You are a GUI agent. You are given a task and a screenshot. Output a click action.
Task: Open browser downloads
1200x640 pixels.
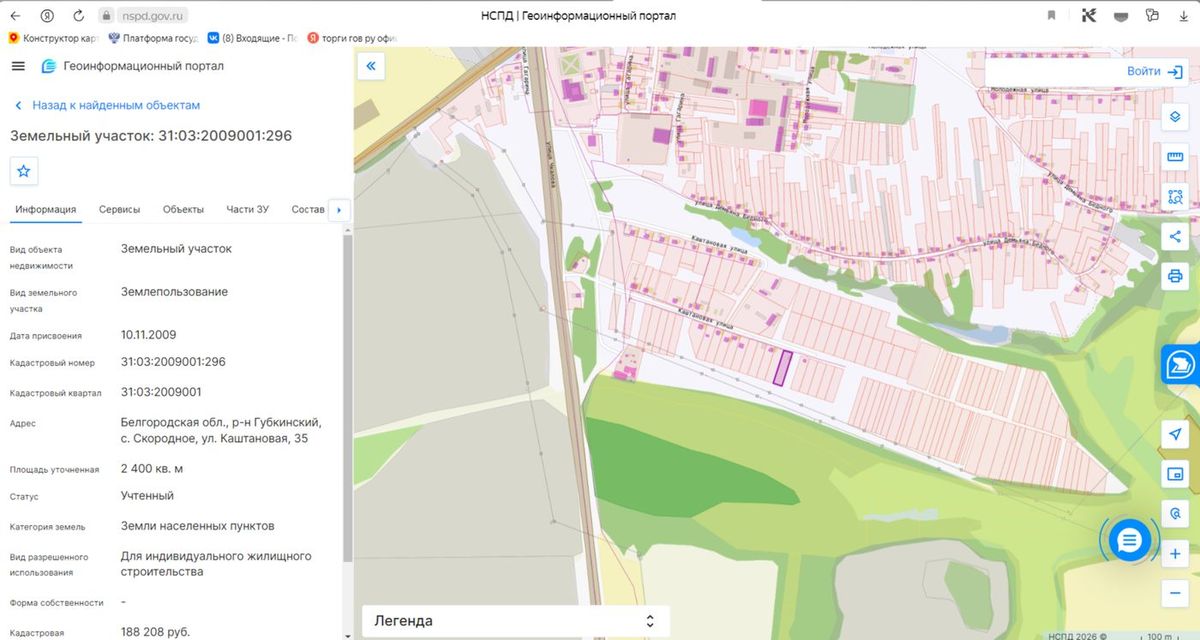tap(1184, 16)
